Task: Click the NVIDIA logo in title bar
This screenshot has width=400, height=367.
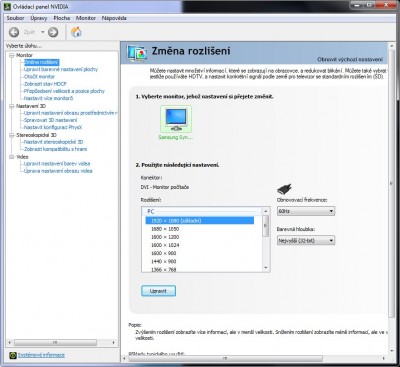Action: click(7, 6)
